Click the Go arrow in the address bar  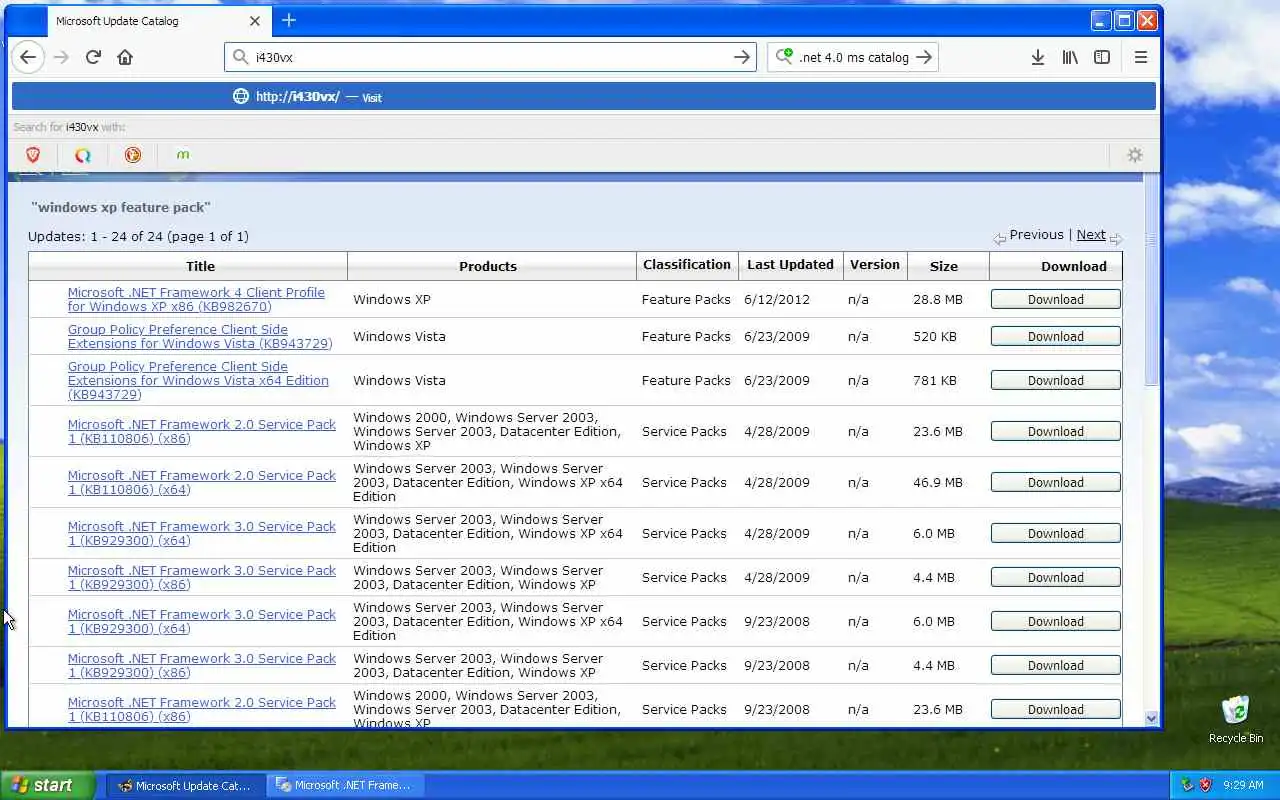click(x=742, y=57)
